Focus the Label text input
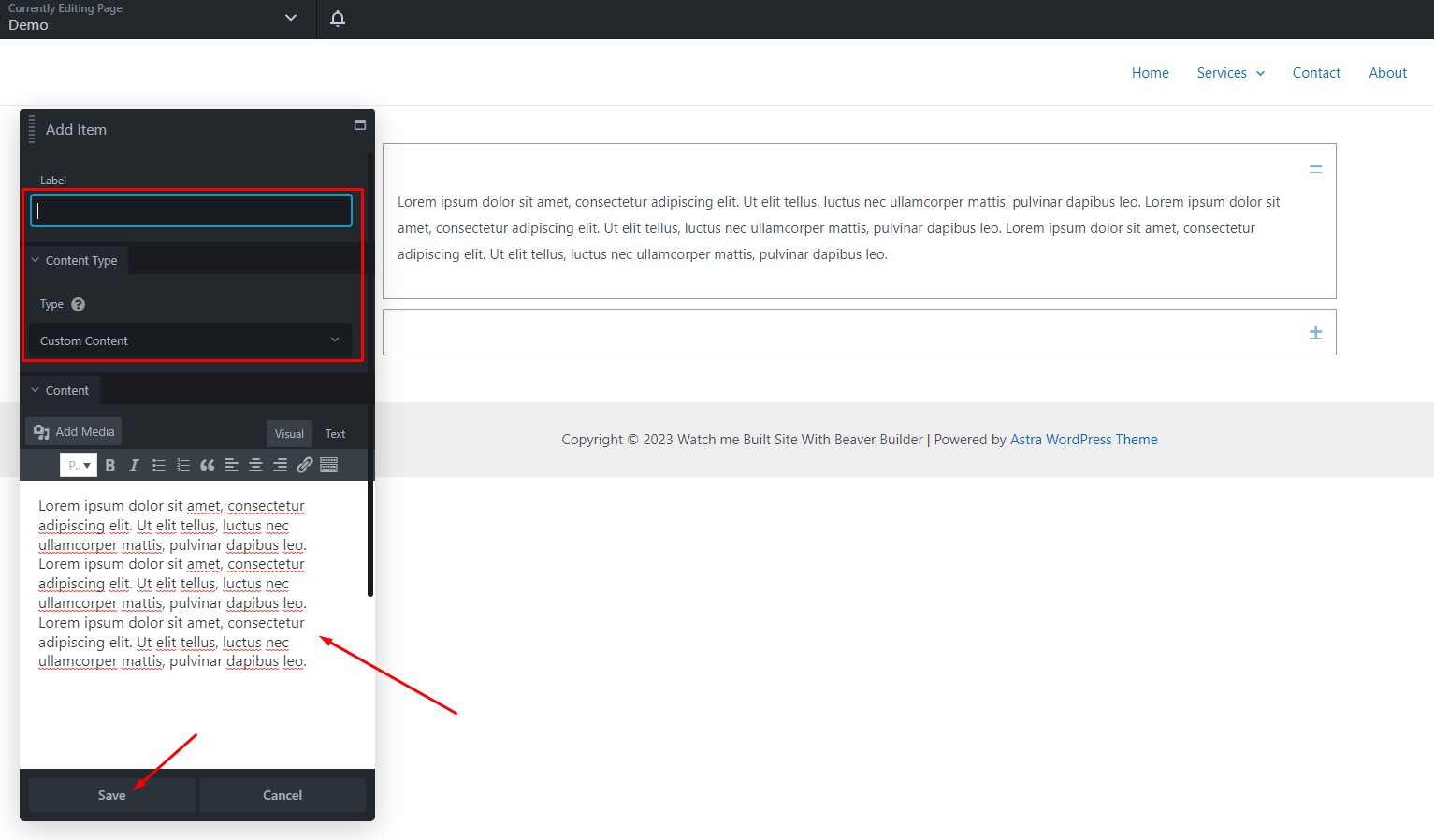The image size is (1434, 840). coord(191,210)
